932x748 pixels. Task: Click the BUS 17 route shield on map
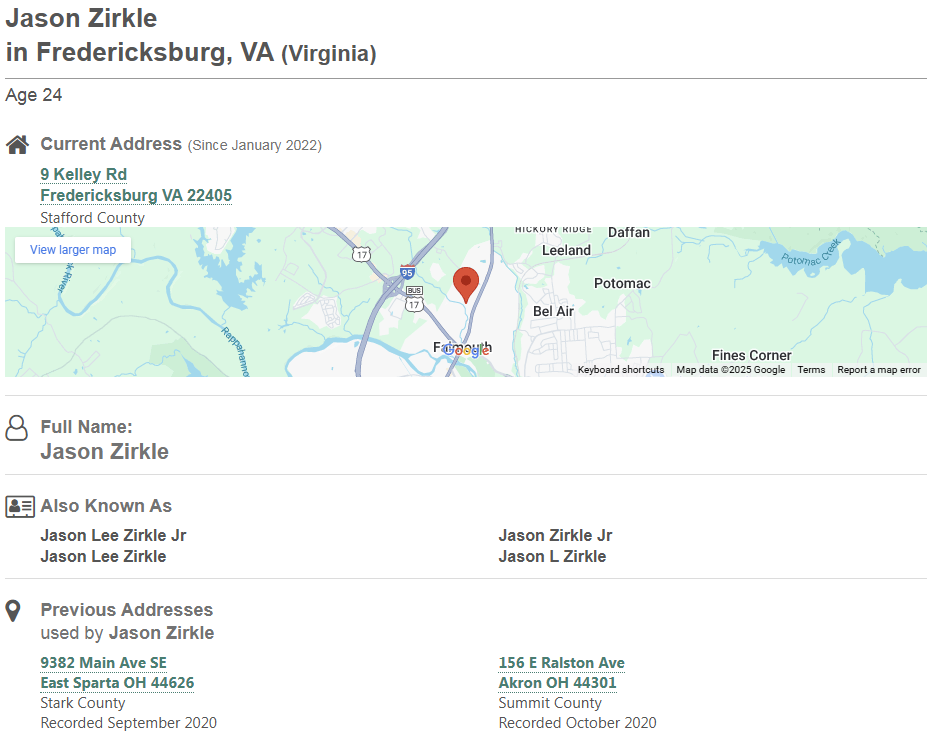click(x=414, y=297)
